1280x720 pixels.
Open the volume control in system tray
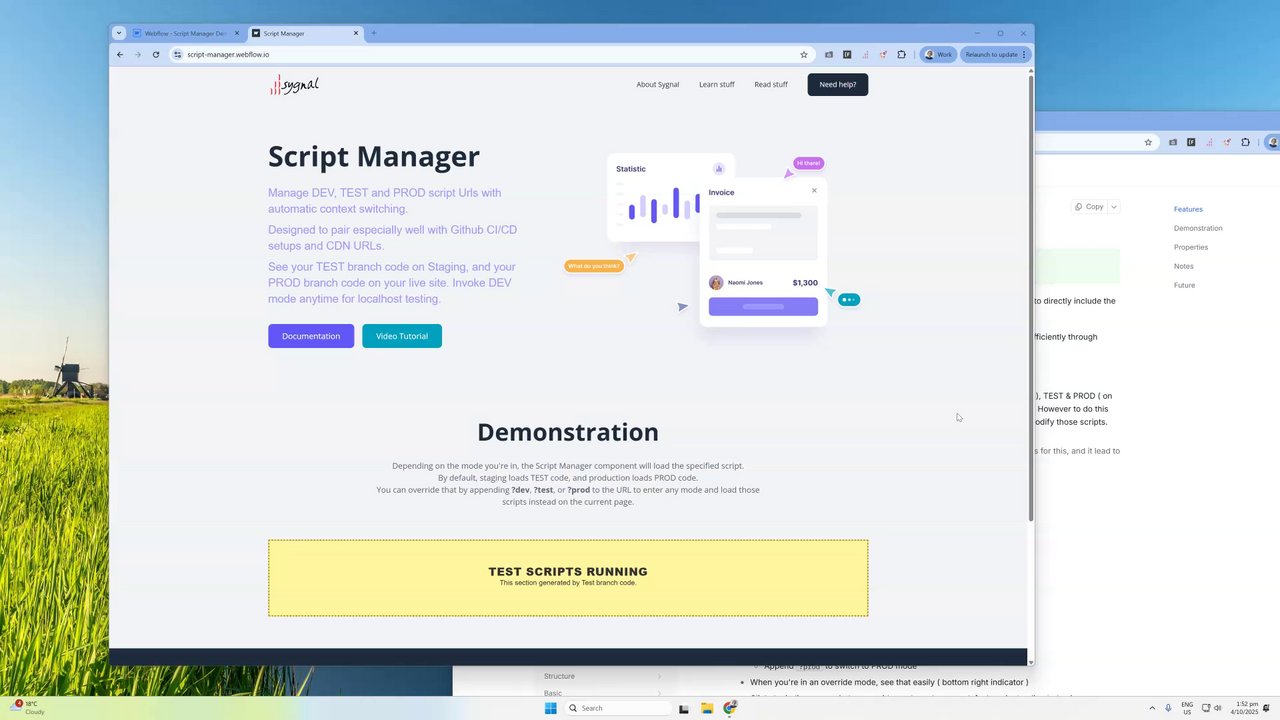(1217, 708)
